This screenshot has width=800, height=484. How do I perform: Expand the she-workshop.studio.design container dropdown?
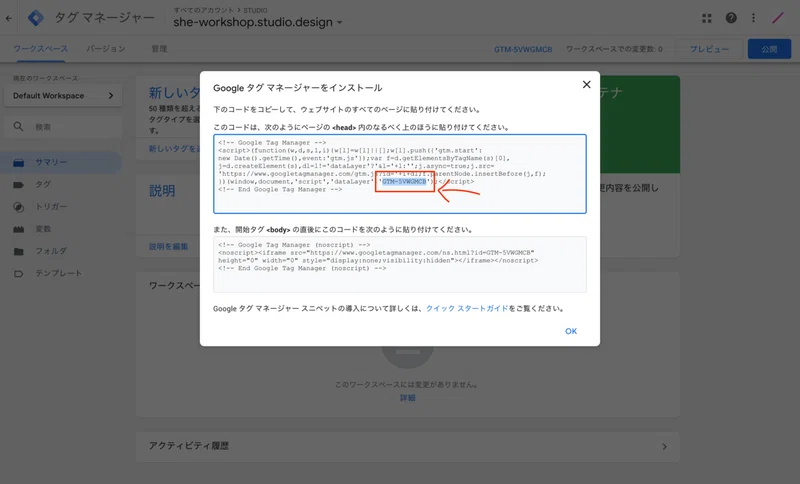coord(257,22)
